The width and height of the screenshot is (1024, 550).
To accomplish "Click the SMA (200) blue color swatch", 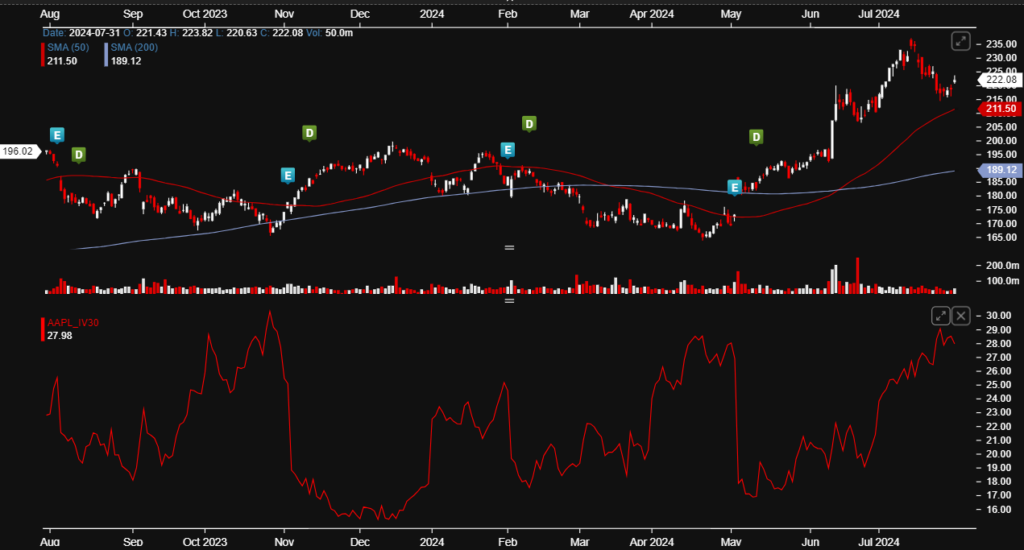I will click(106, 54).
